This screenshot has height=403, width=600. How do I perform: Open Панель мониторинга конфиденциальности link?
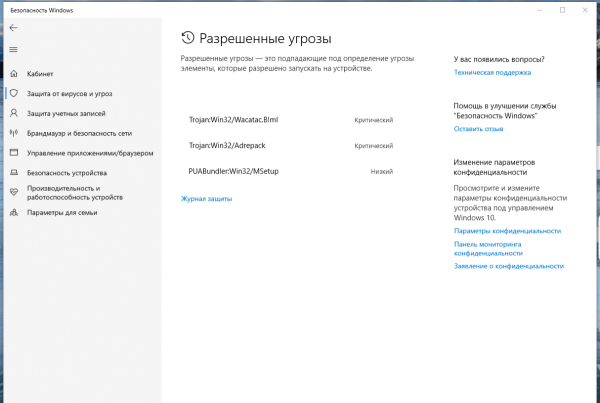pyautogui.click(x=488, y=249)
